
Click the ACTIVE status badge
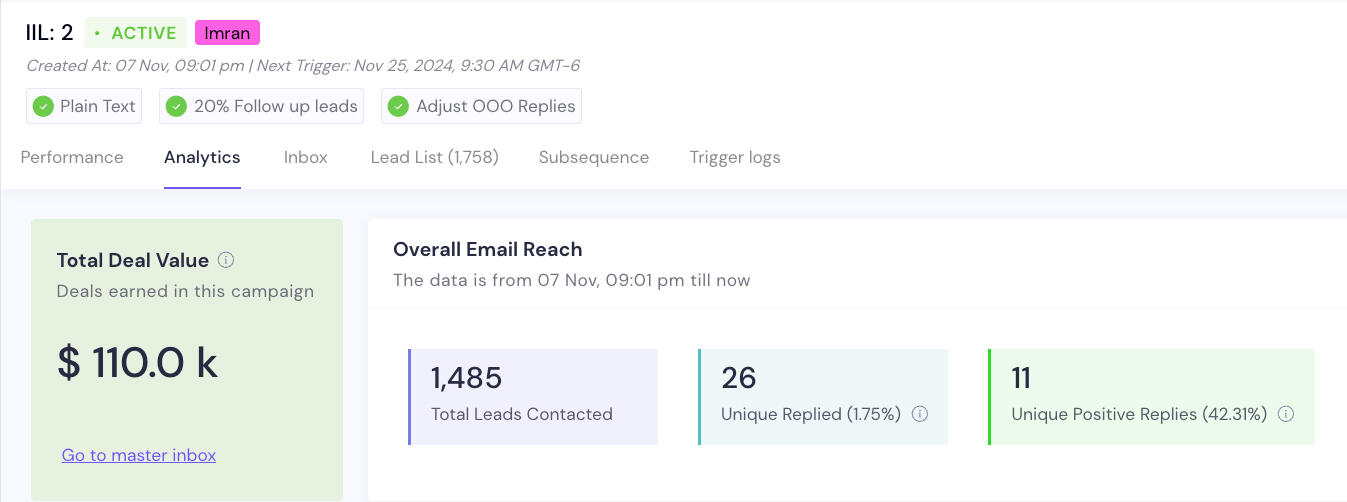point(135,33)
